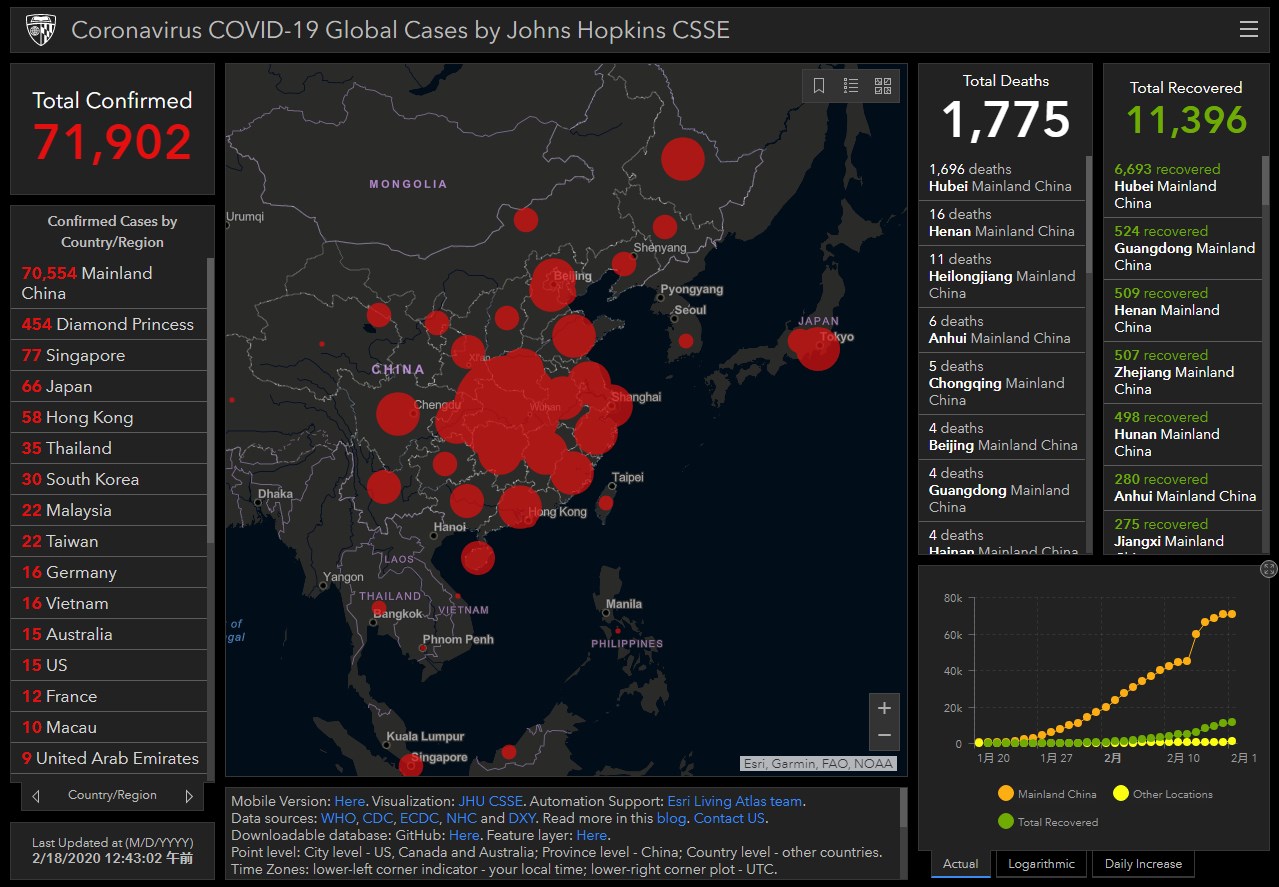The height and width of the screenshot is (887, 1279).
Task: Select the South Korea row
Action: point(109,479)
